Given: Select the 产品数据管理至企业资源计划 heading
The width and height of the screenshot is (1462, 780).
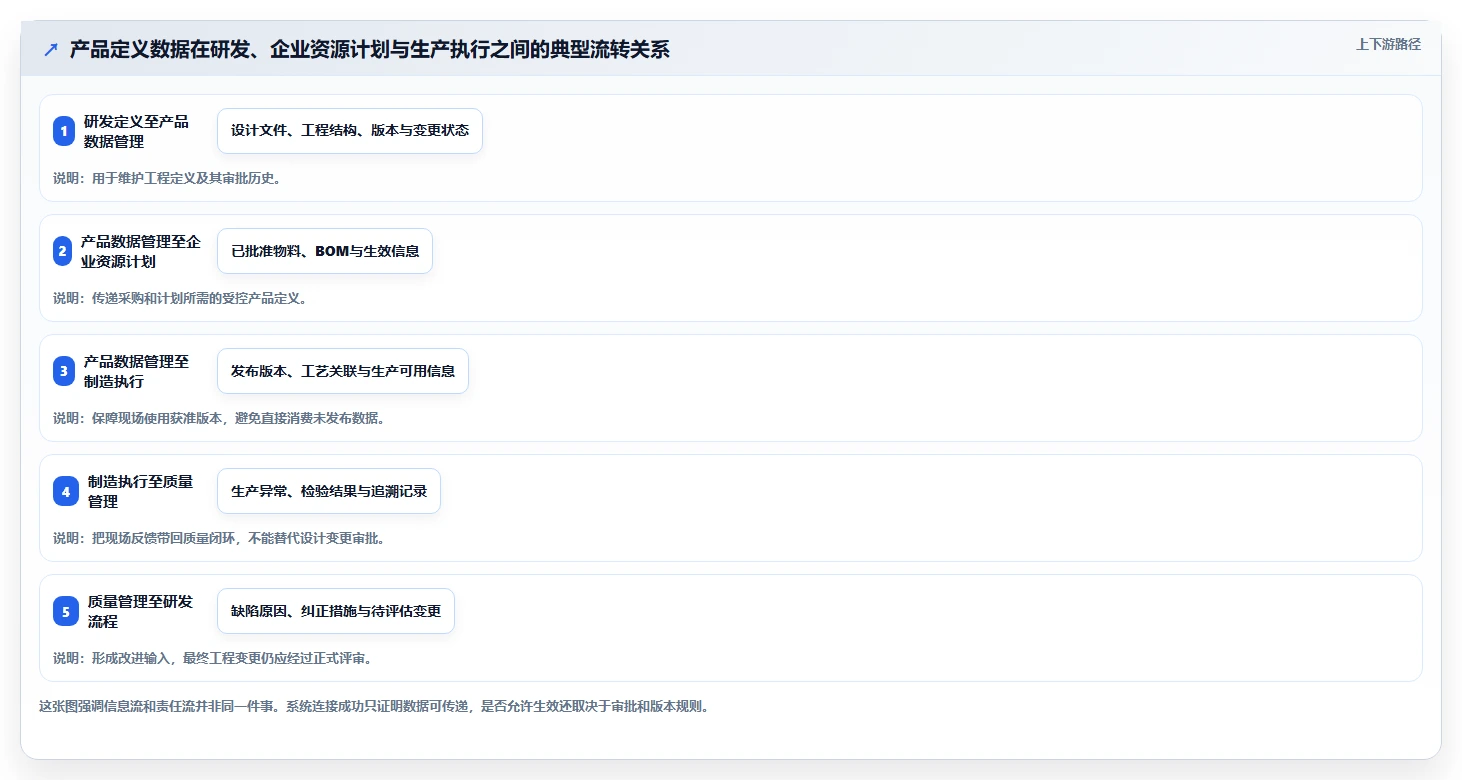Looking at the screenshot, I should (x=141, y=251).
